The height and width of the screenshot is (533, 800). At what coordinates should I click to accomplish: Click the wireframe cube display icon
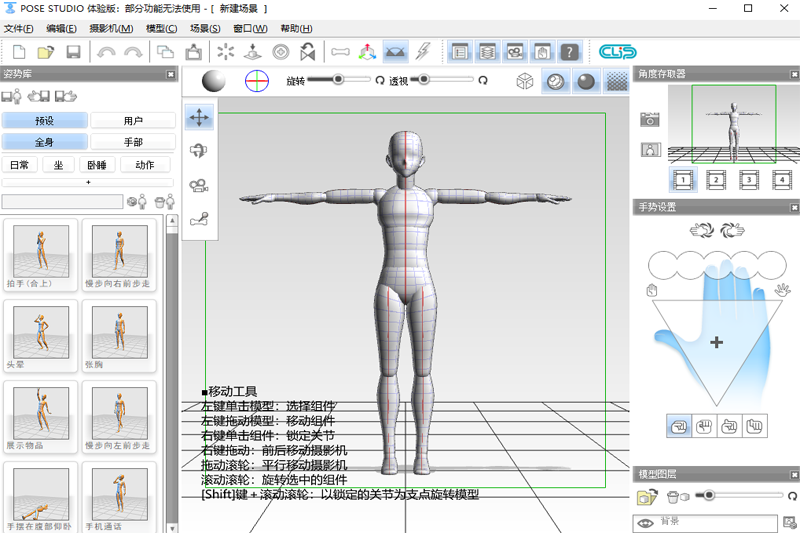[524, 82]
